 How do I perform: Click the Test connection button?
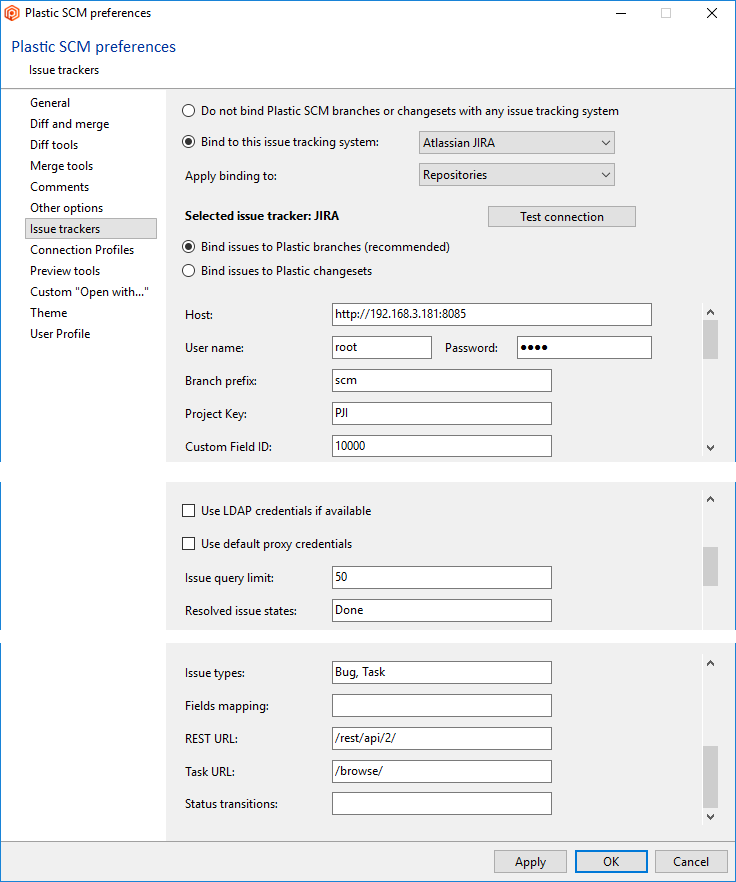(x=562, y=217)
